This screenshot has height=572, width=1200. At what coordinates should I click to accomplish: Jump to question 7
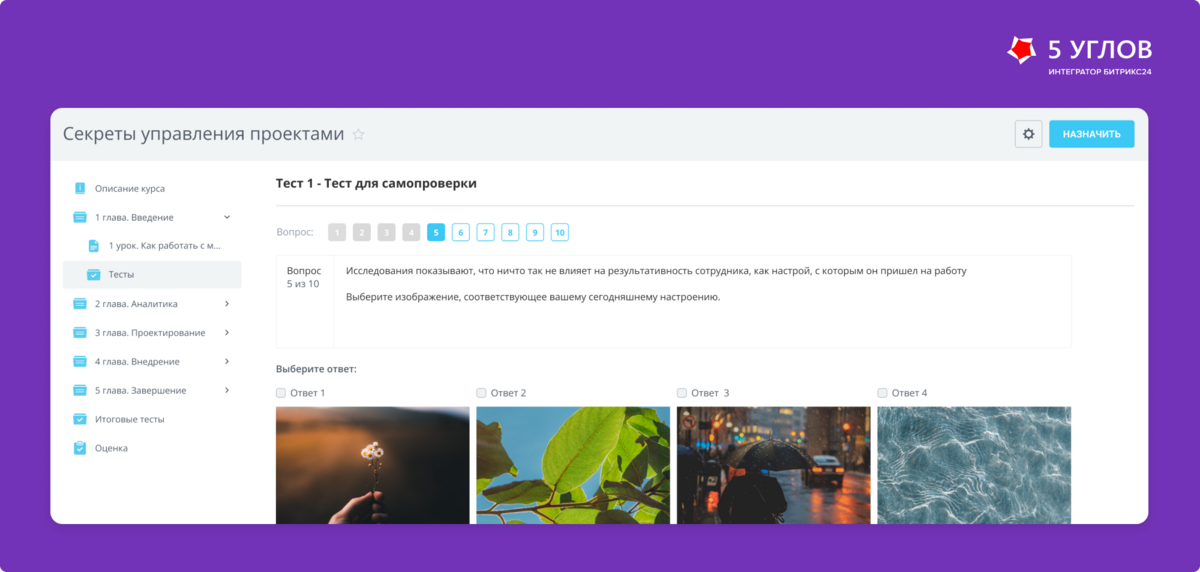coord(485,233)
